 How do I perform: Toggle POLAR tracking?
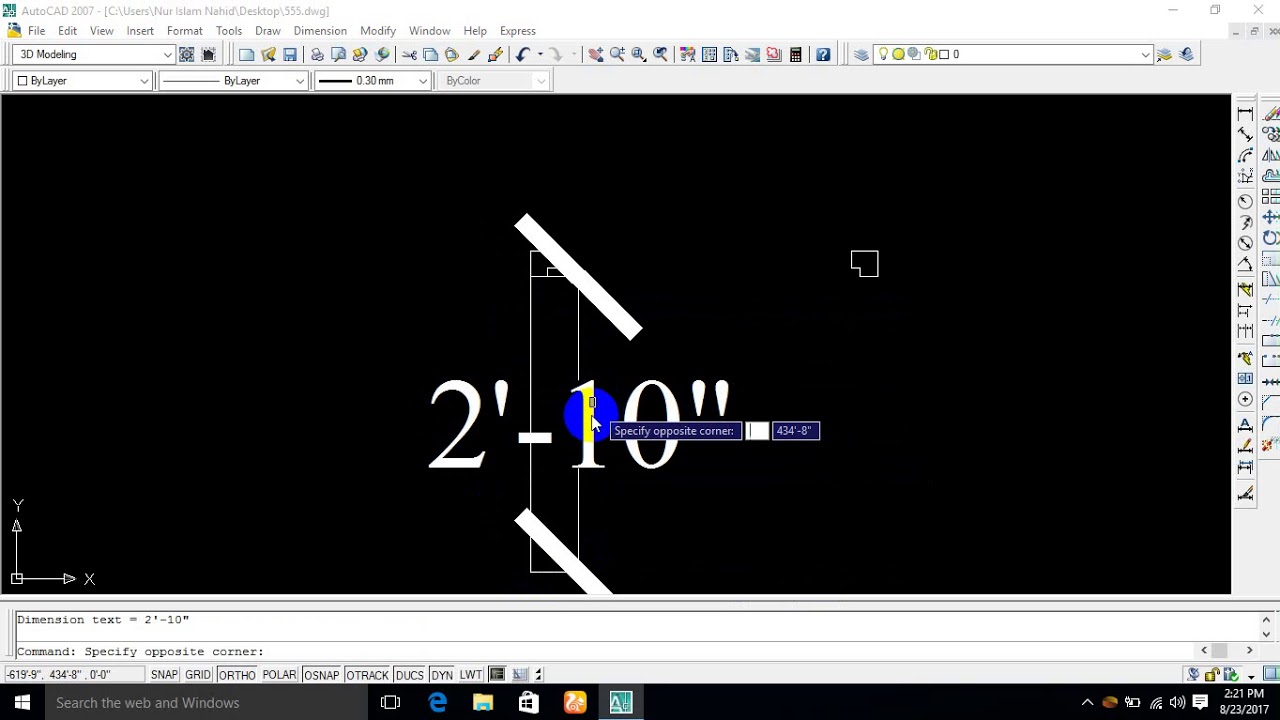tap(279, 675)
